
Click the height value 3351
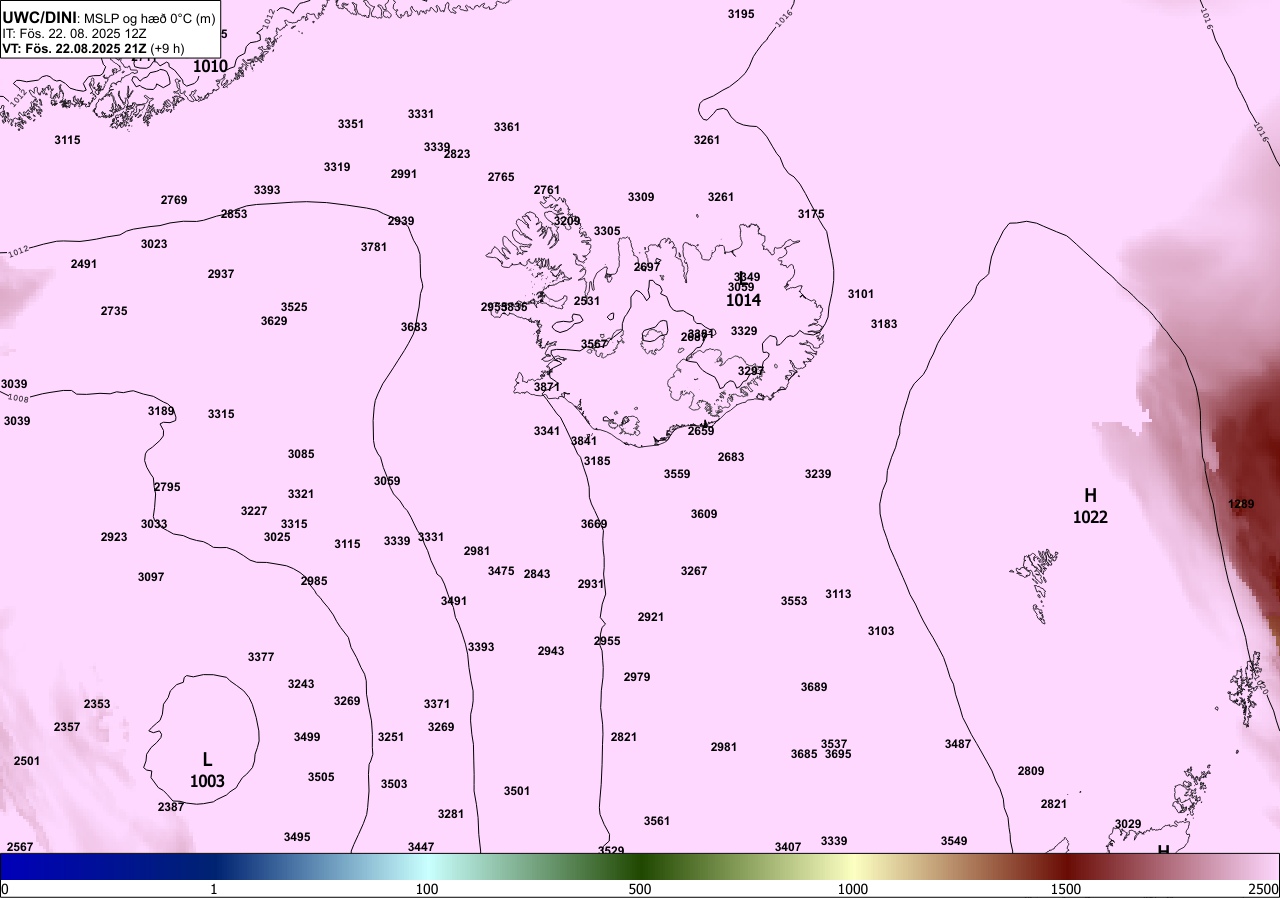[x=351, y=124]
